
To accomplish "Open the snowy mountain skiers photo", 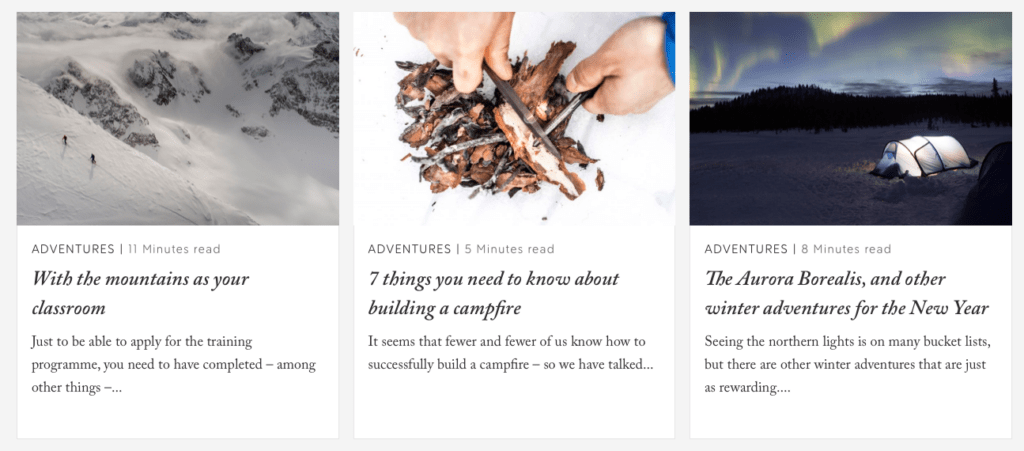I will (178, 118).
